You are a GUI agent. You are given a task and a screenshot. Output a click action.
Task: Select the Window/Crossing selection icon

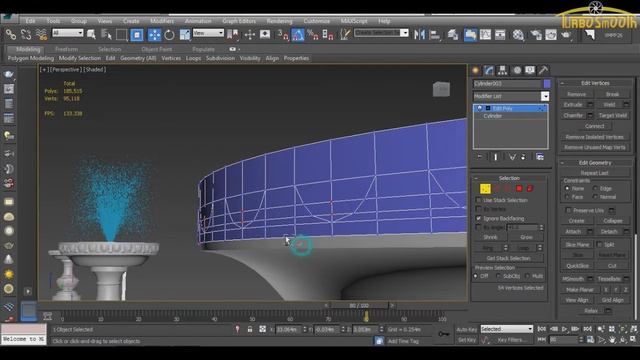pos(137,35)
